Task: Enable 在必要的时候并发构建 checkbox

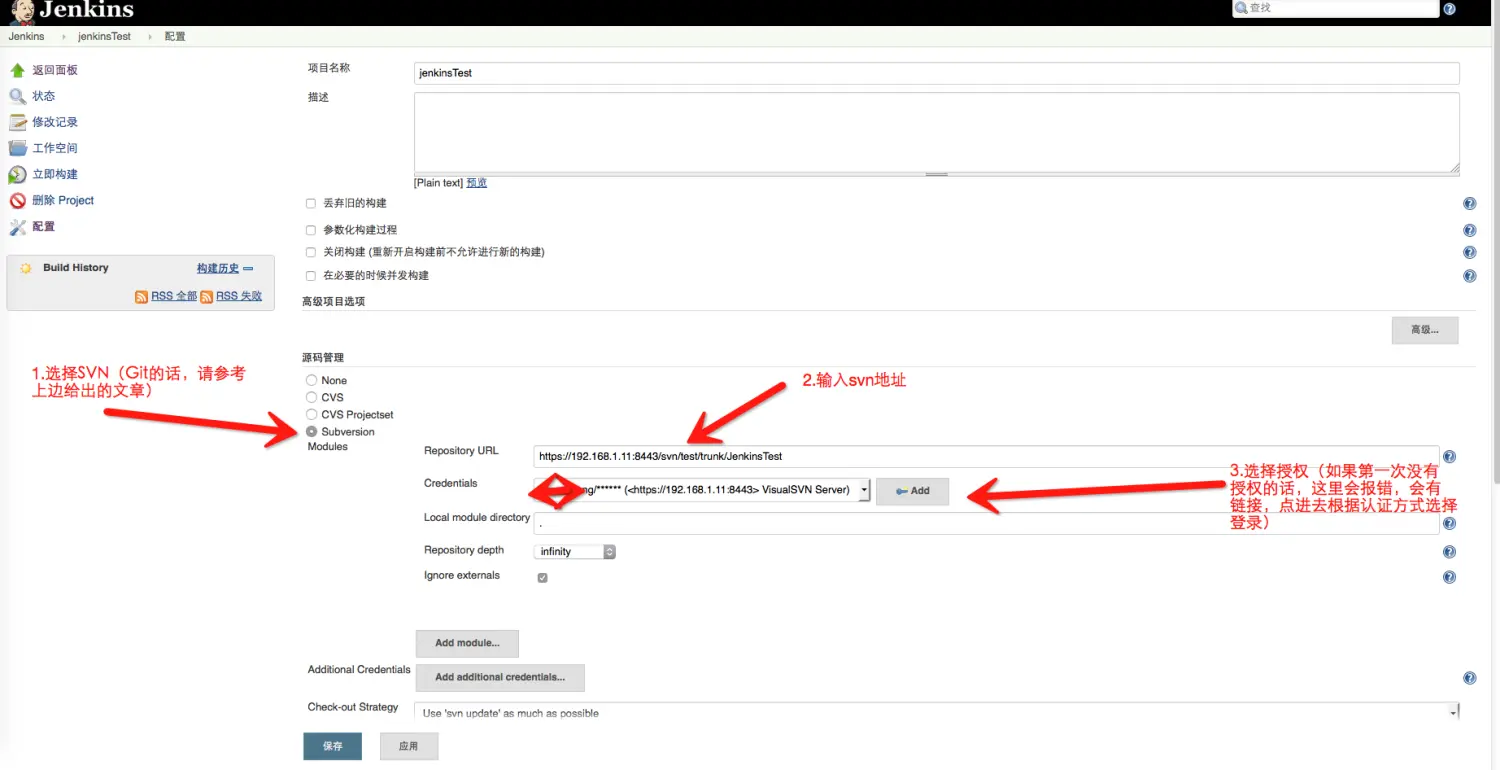Action: (x=311, y=275)
